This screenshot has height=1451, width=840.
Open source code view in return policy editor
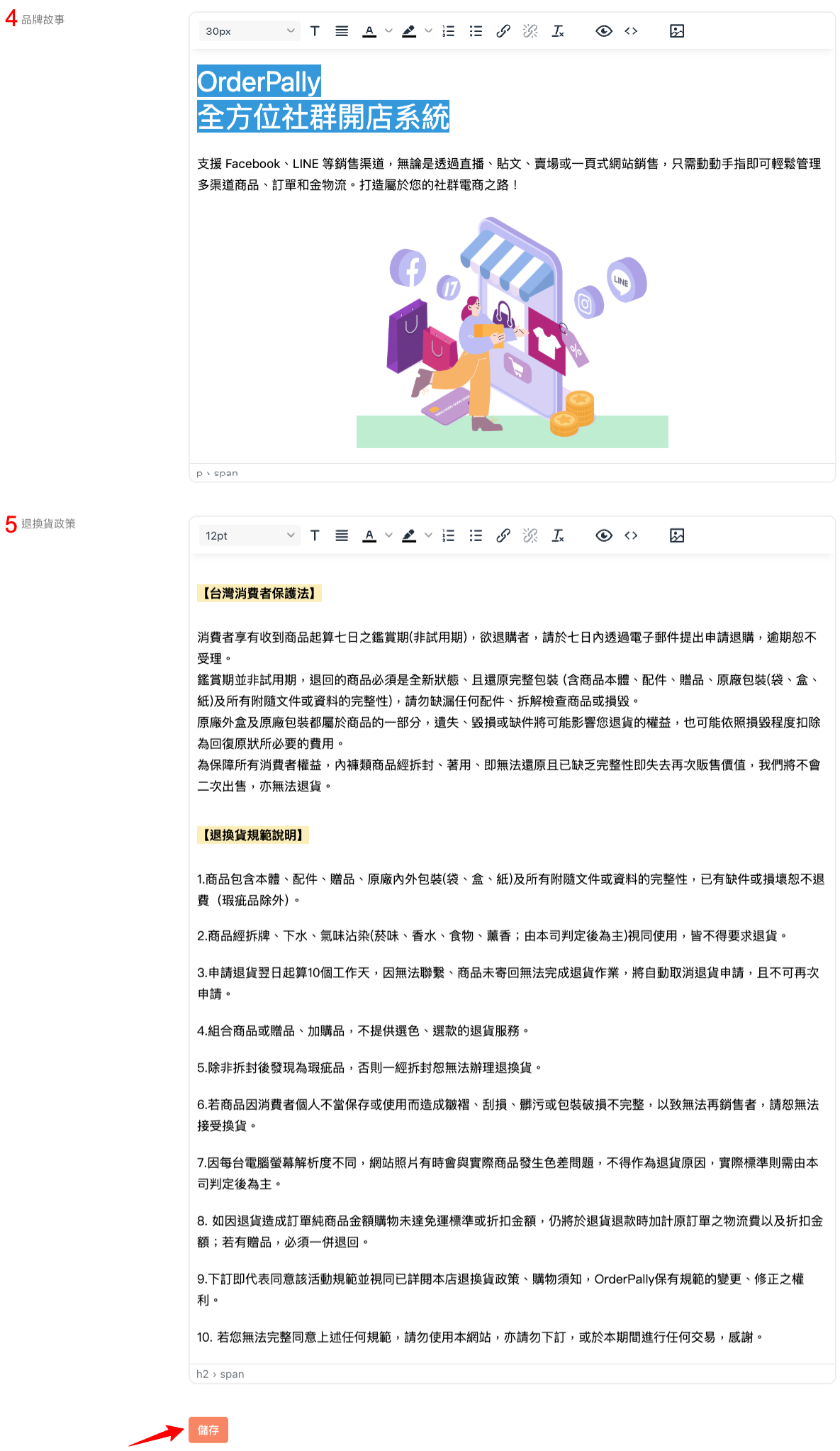point(631,536)
